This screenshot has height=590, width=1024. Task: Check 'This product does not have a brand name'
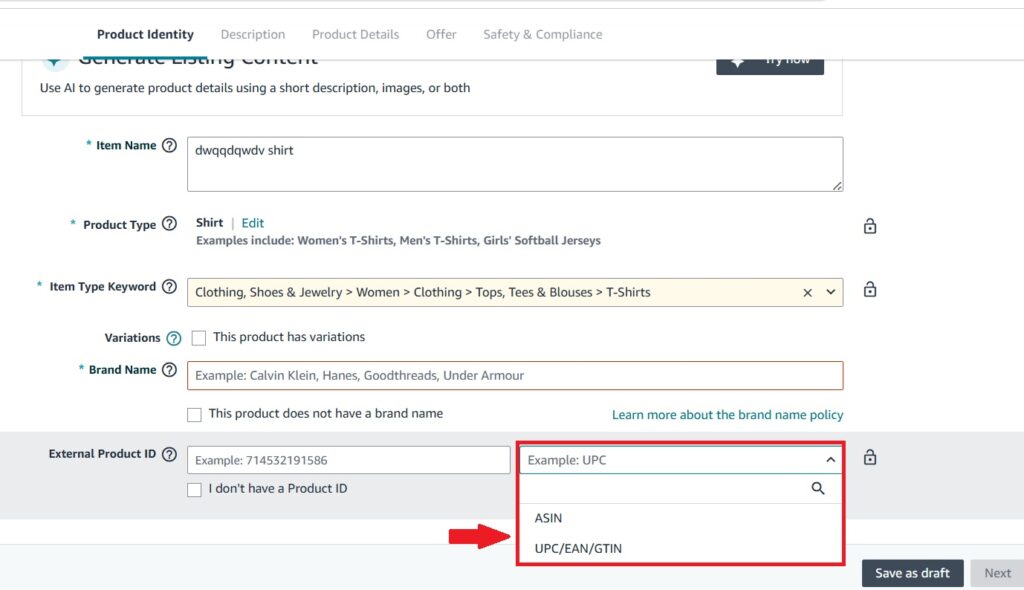194,414
